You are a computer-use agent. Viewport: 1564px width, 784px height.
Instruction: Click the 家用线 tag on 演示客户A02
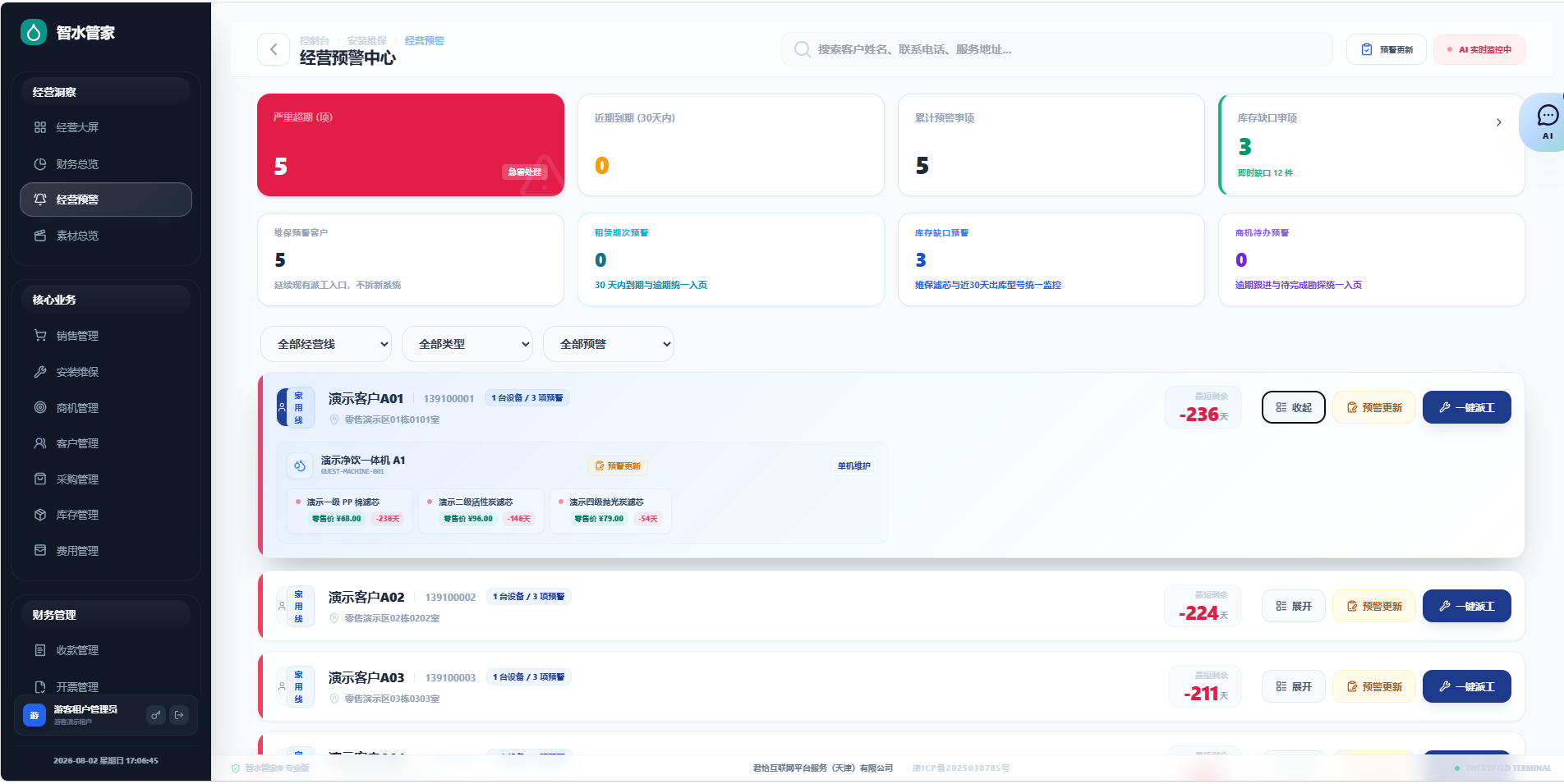297,606
